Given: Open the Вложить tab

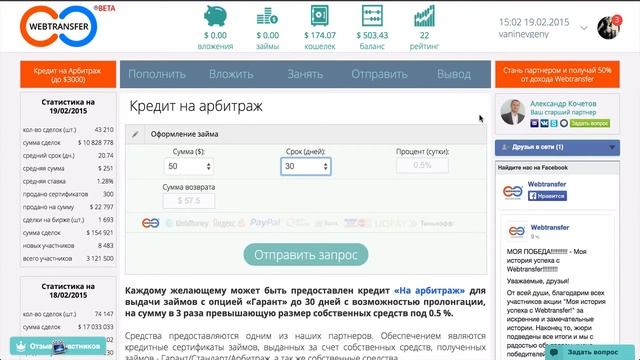Looking at the screenshot, I should [x=231, y=74].
